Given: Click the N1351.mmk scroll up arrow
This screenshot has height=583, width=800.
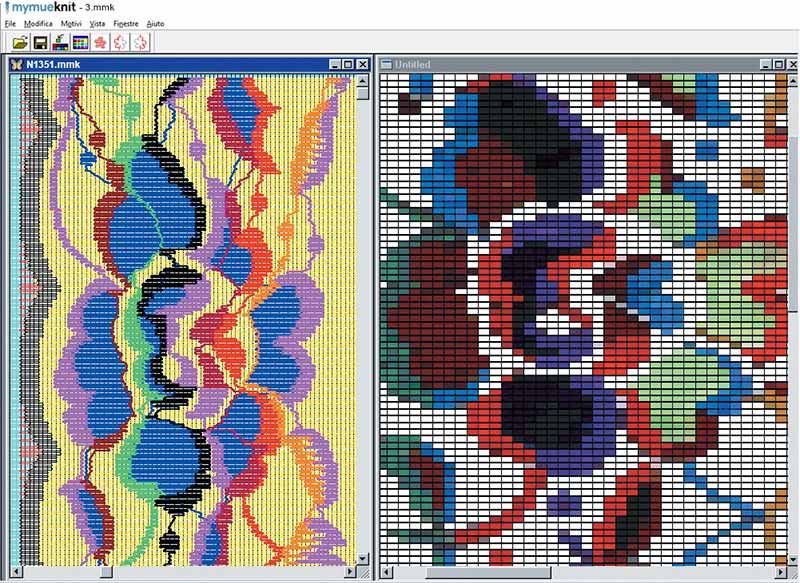Looking at the screenshot, I should tap(363, 81).
